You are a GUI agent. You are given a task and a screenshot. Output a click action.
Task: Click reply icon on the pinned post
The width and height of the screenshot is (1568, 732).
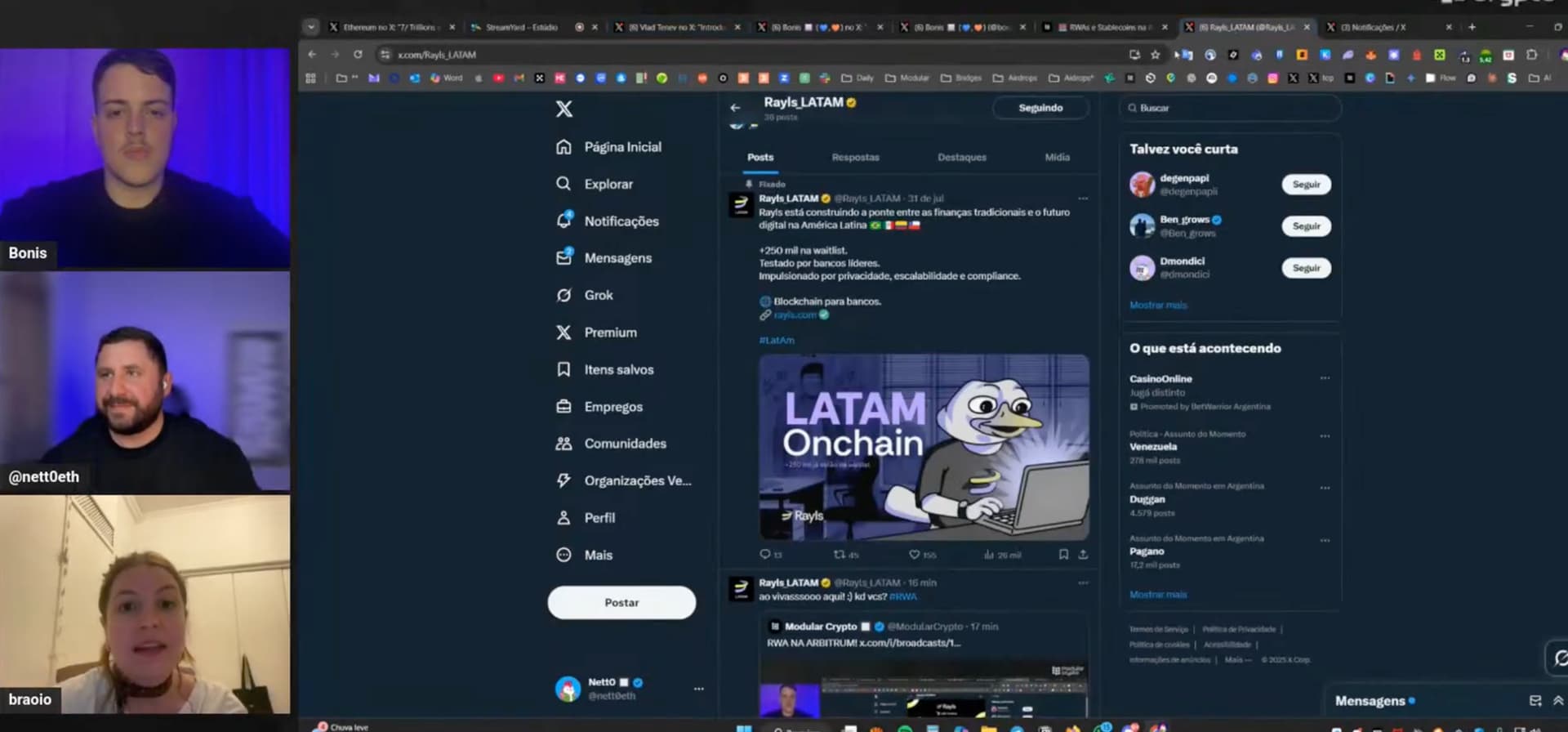tap(765, 554)
